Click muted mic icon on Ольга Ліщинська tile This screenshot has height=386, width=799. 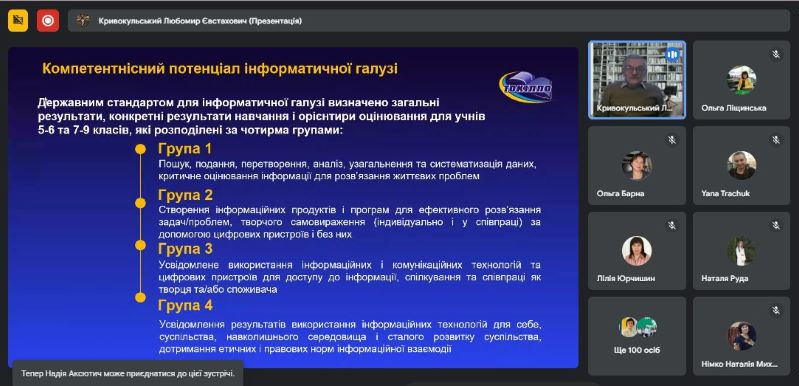(x=775, y=54)
